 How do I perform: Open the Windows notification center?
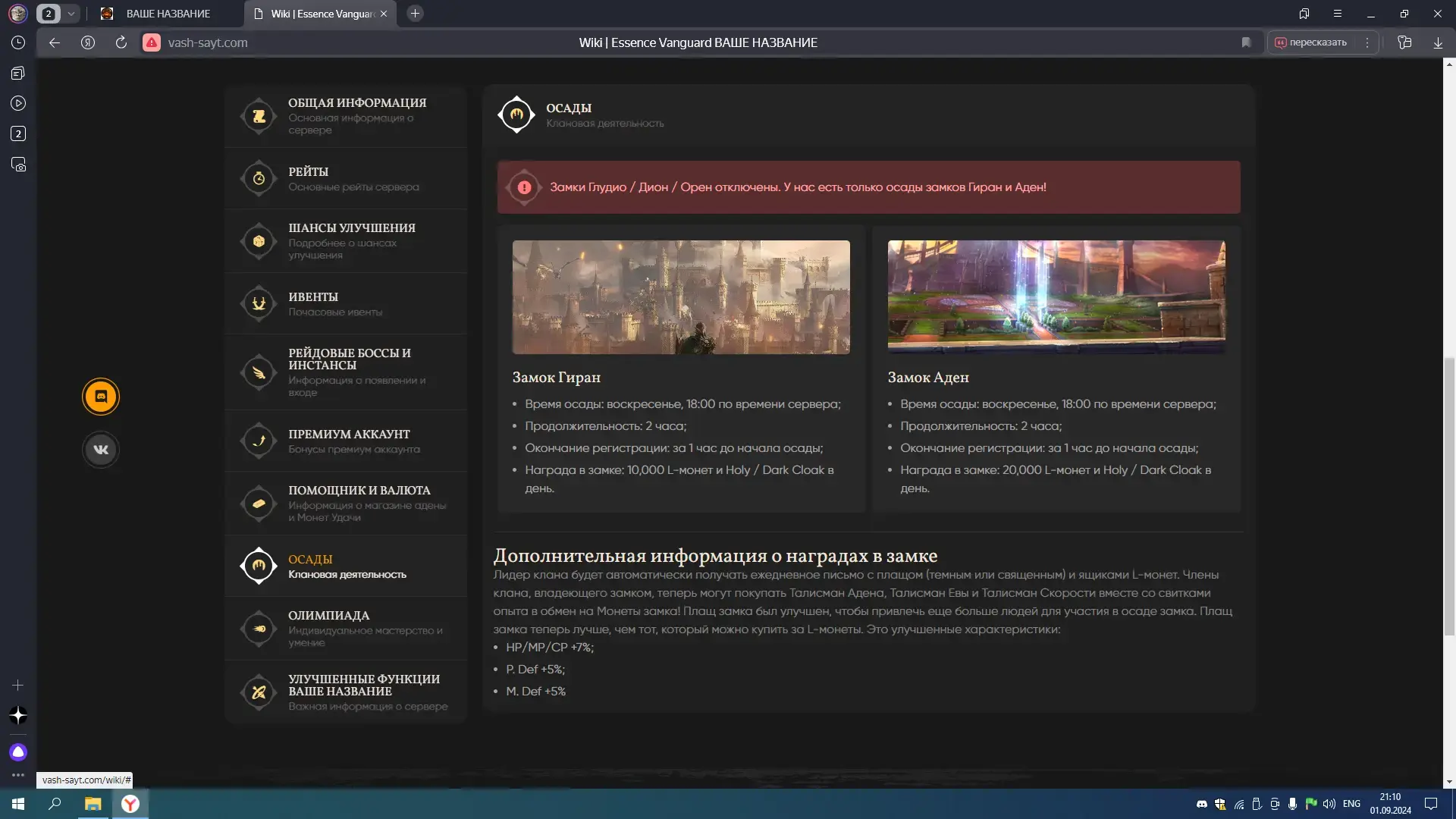pyautogui.click(x=1431, y=804)
